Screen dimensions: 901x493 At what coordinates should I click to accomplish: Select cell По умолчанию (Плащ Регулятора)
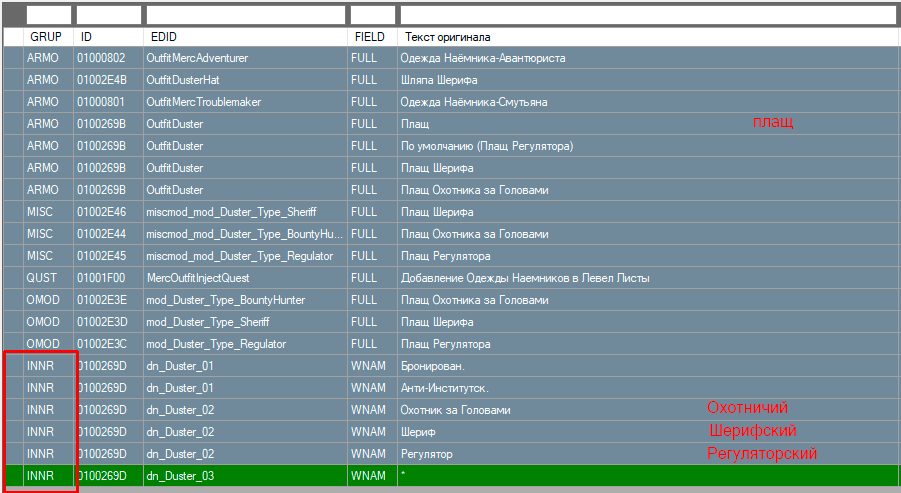tap(648, 146)
